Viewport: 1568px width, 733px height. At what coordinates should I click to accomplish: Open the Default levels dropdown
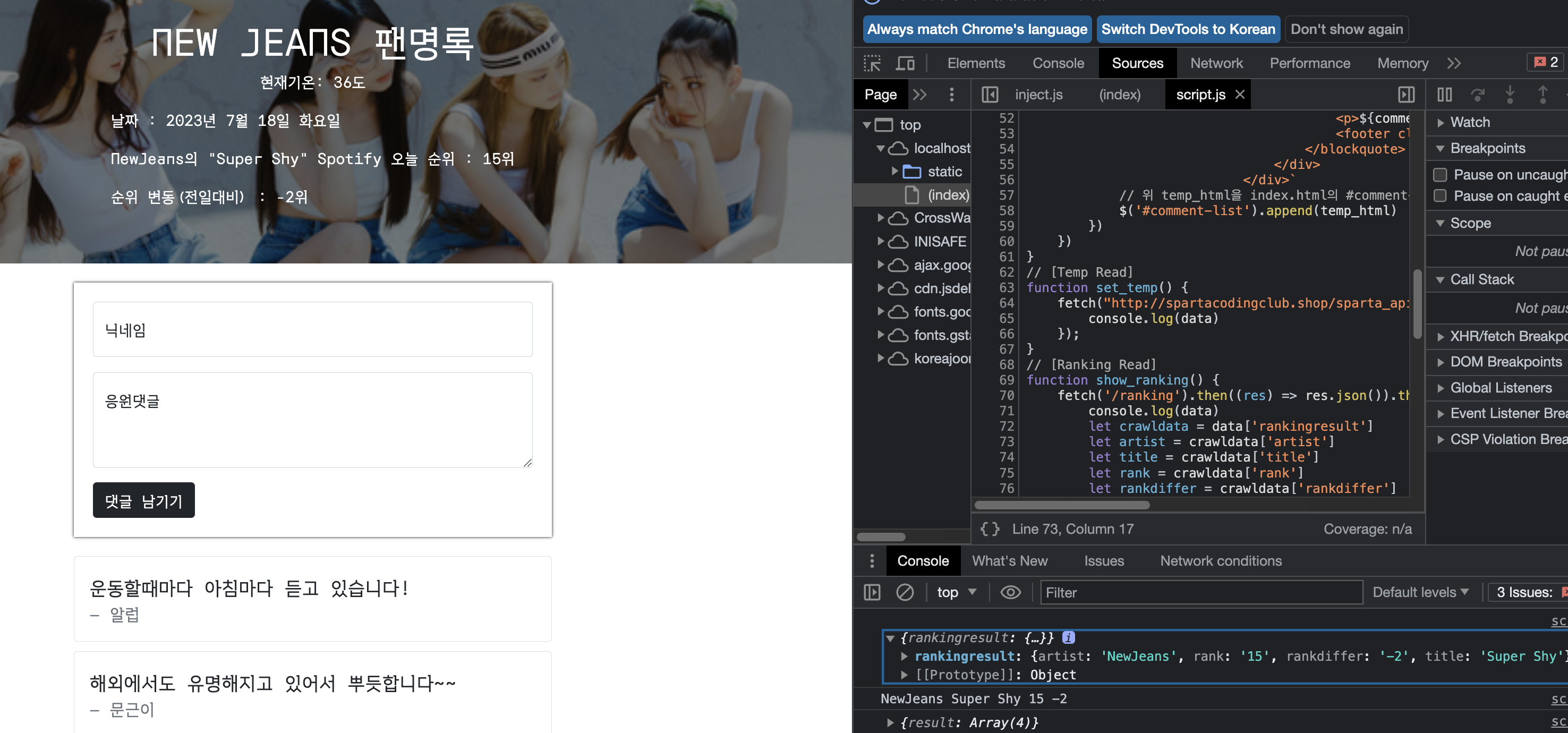1420,592
